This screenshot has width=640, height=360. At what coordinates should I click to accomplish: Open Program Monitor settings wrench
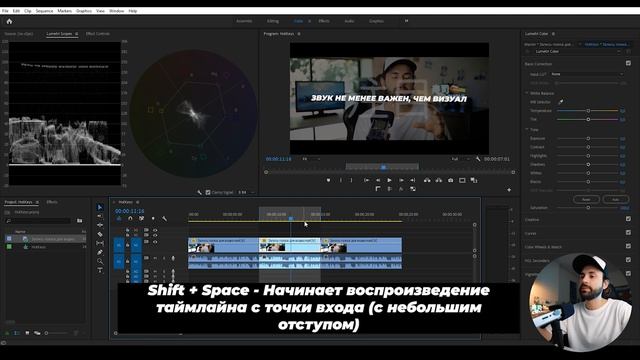click(478, 159)
